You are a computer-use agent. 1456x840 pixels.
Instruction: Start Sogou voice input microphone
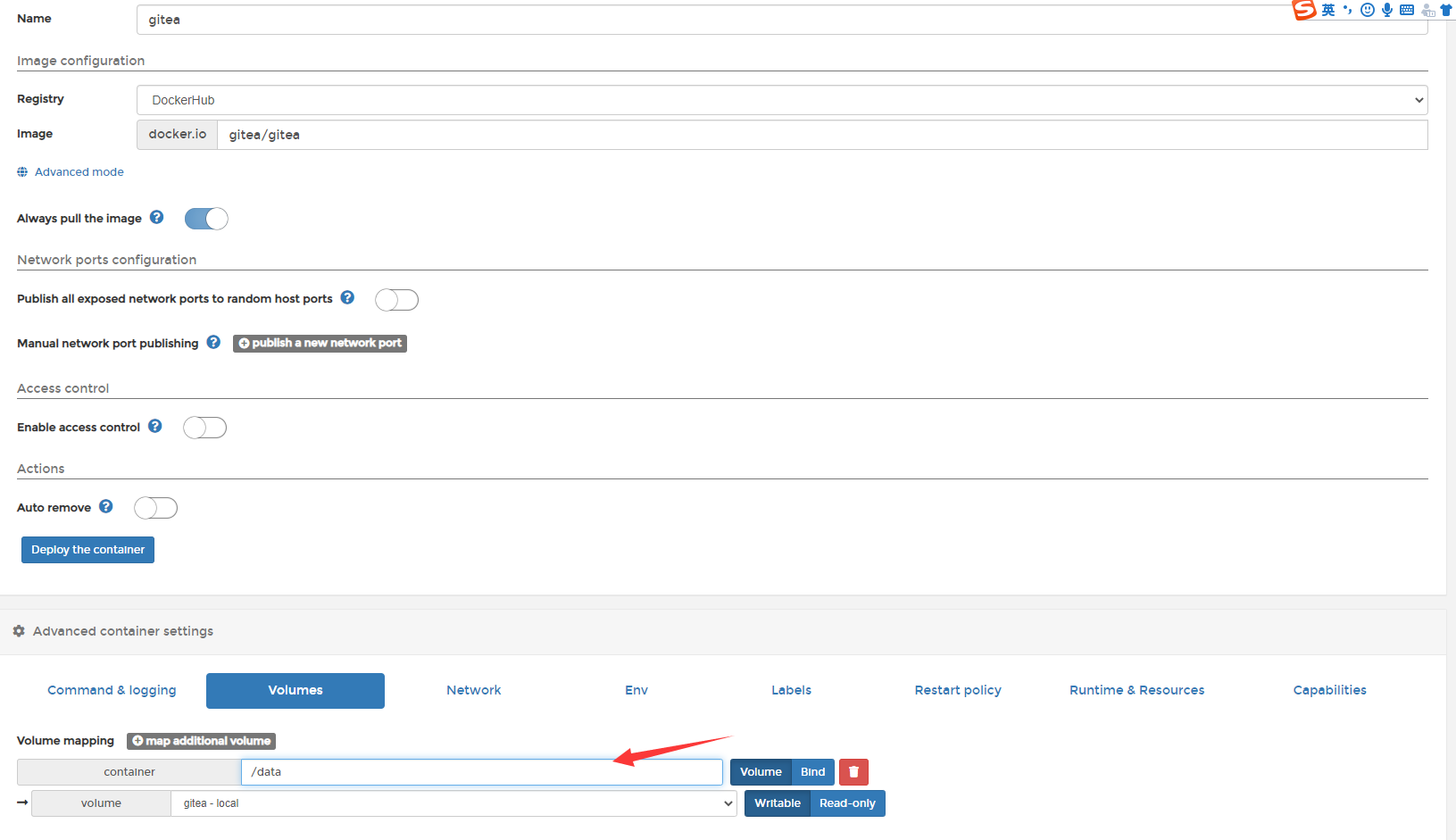pyautogui.click(x=1387, y=11)
